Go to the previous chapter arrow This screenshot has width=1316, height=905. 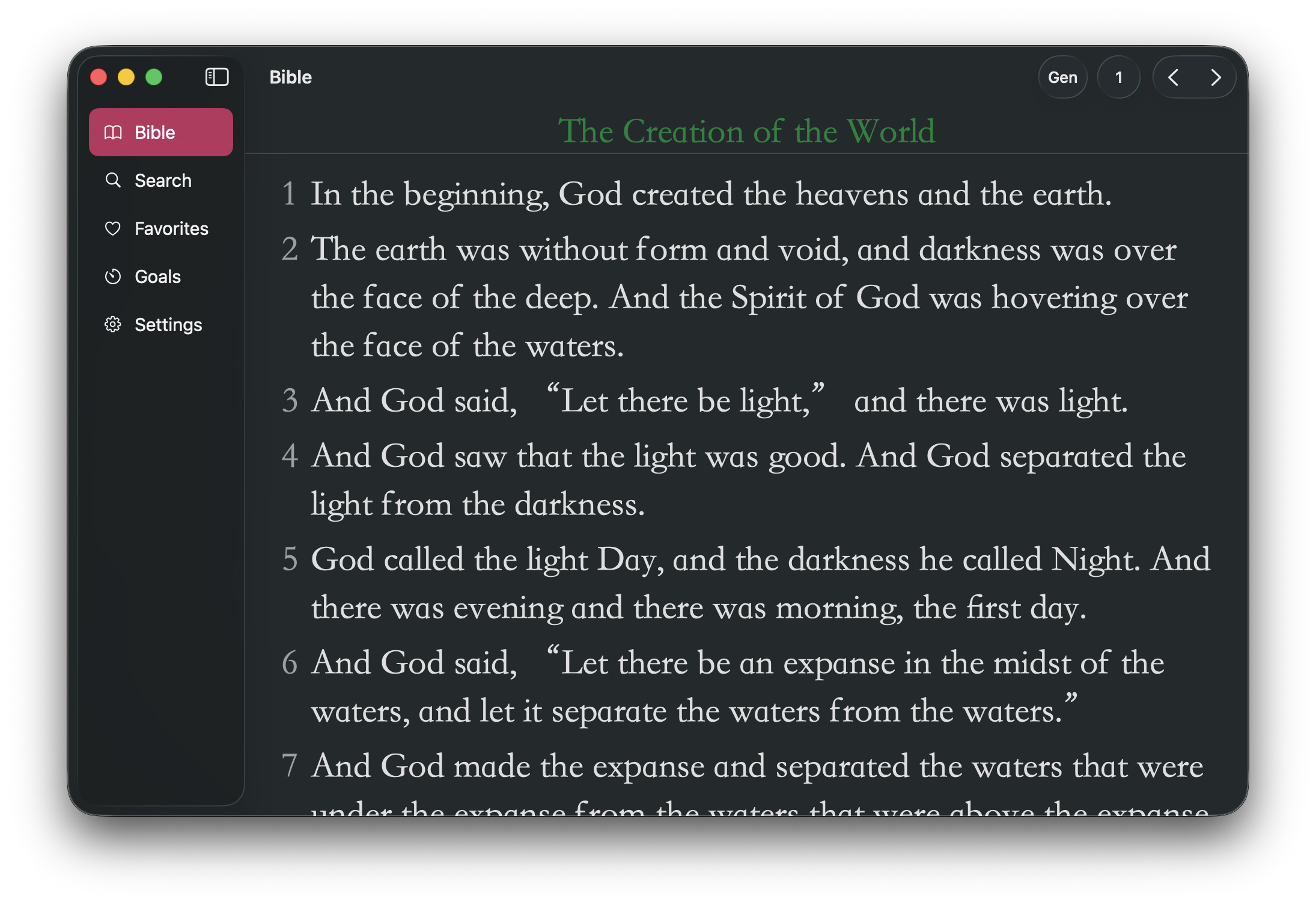tap(1173, 77)
